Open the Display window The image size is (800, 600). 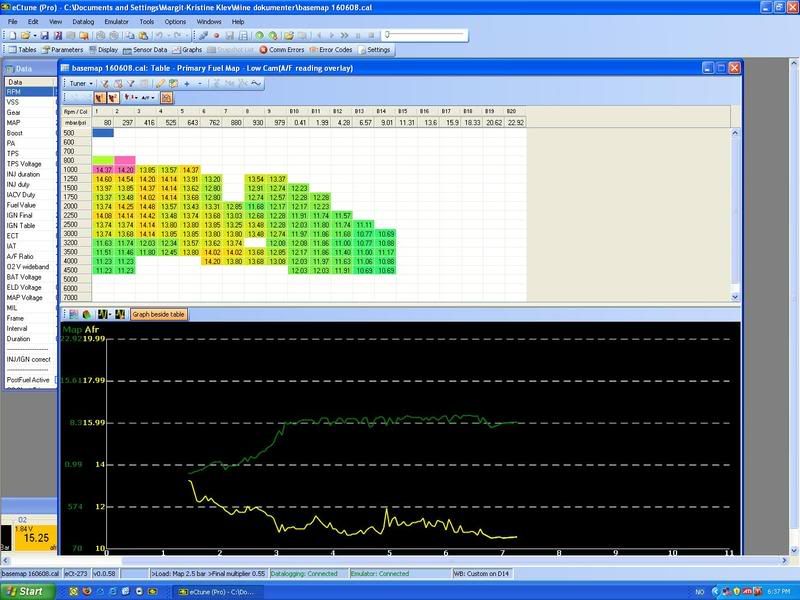click(x=104, y=50)
